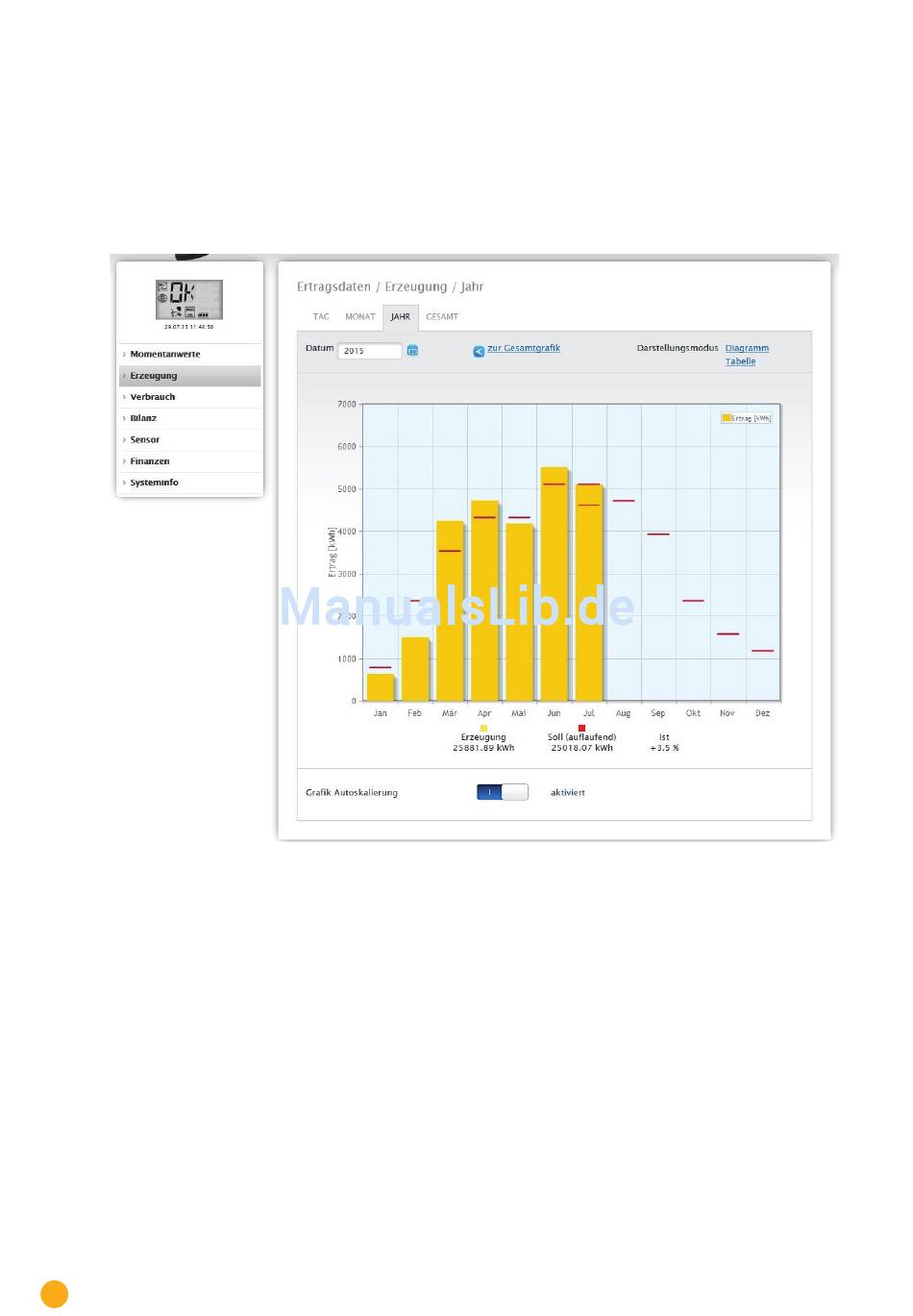Expand the Verbrauch sidebar item

point(190,397)
